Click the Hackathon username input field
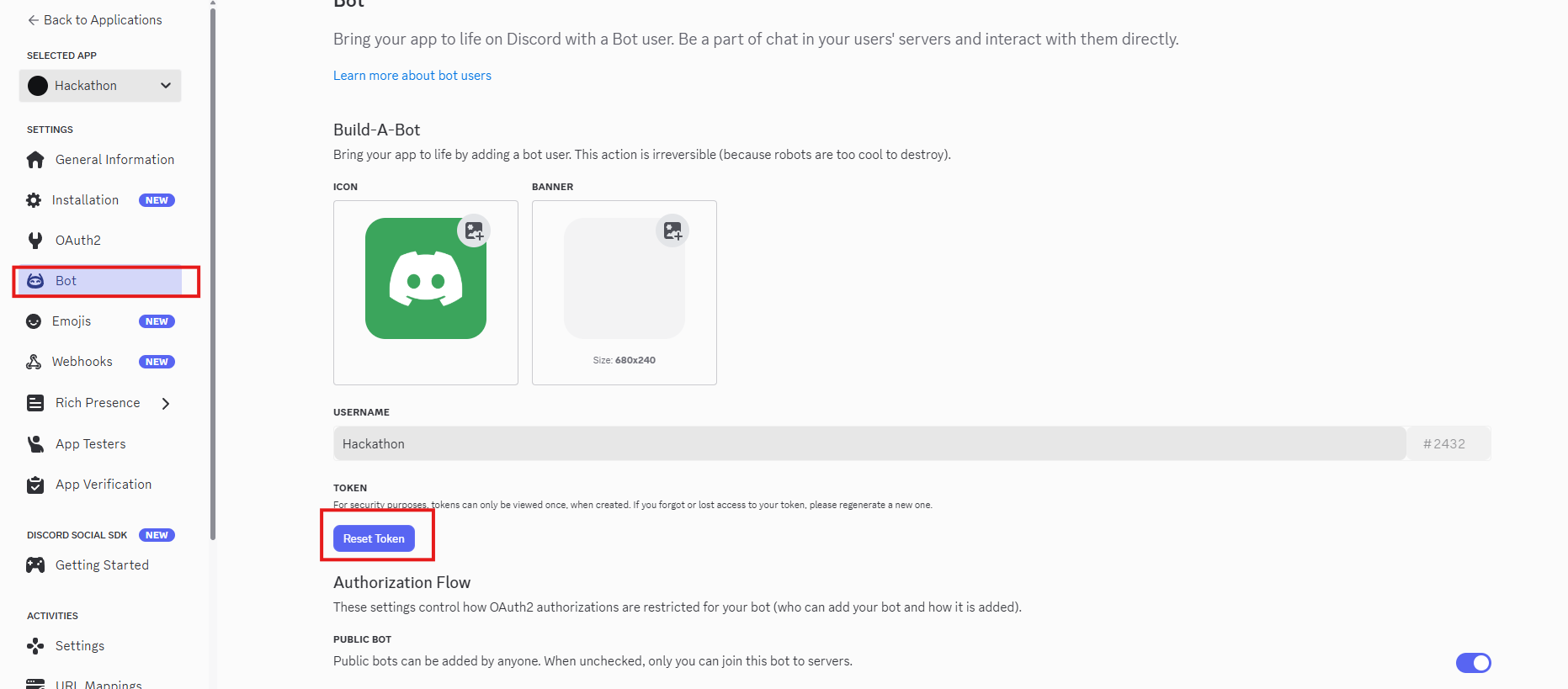1568x689 pixels. [x=869, y=444]
